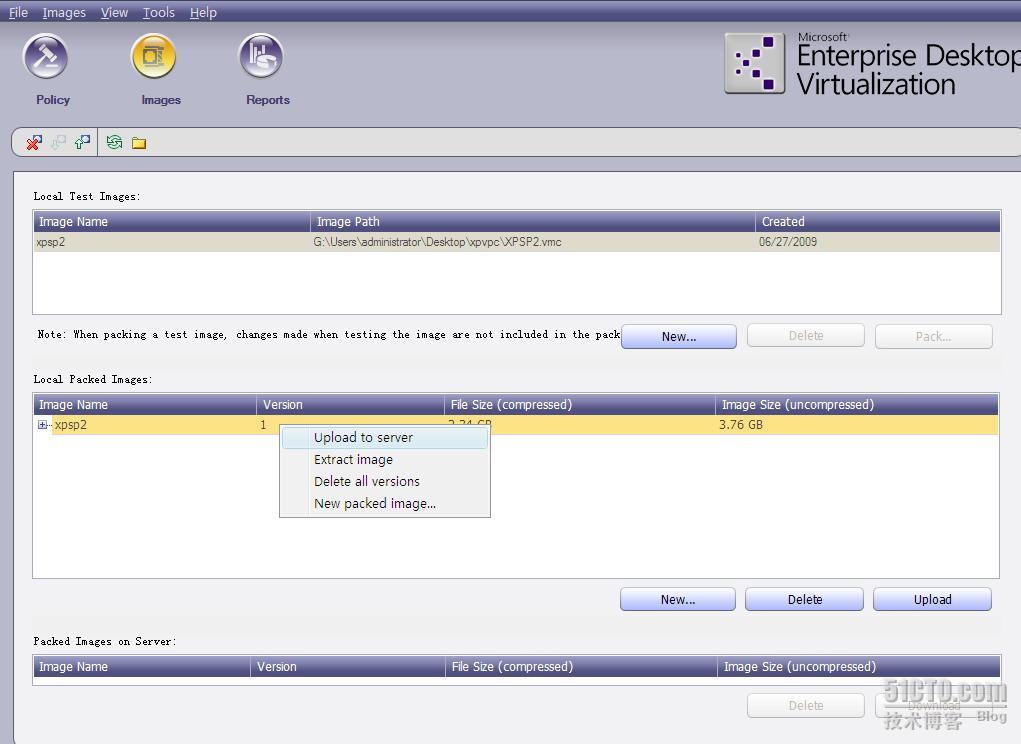Open the File menu
The width and height of the screenshot is (1021, 744).
18,12
